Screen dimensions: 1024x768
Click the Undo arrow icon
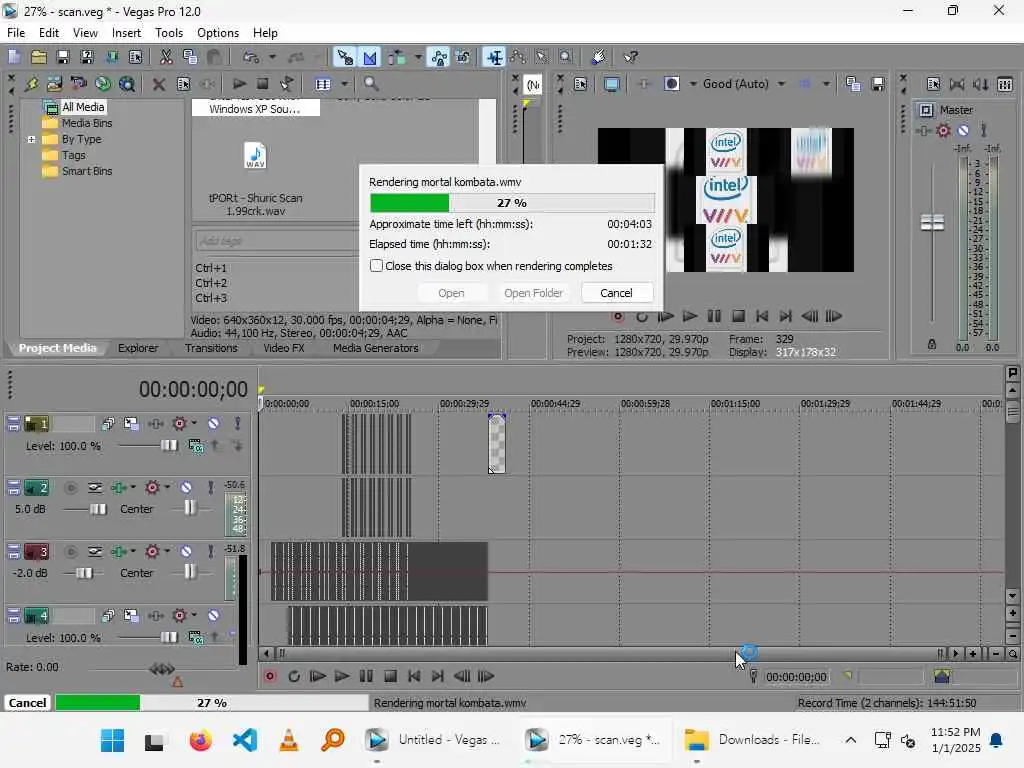point(251,57)
